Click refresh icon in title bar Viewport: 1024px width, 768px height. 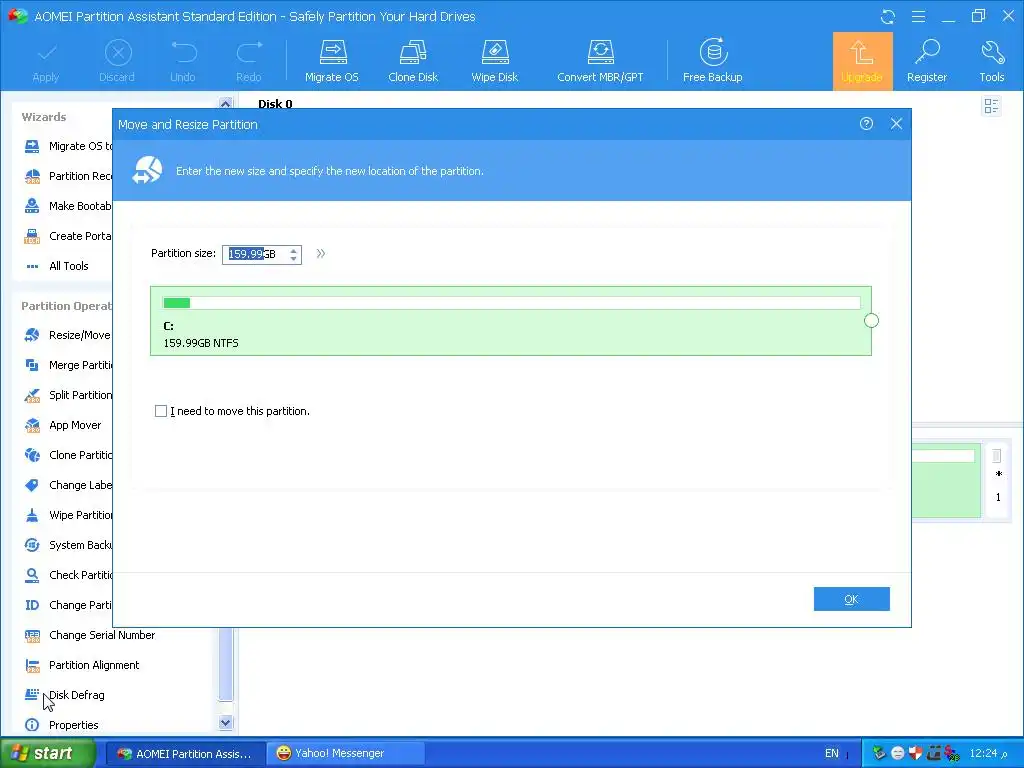(888, 16)
